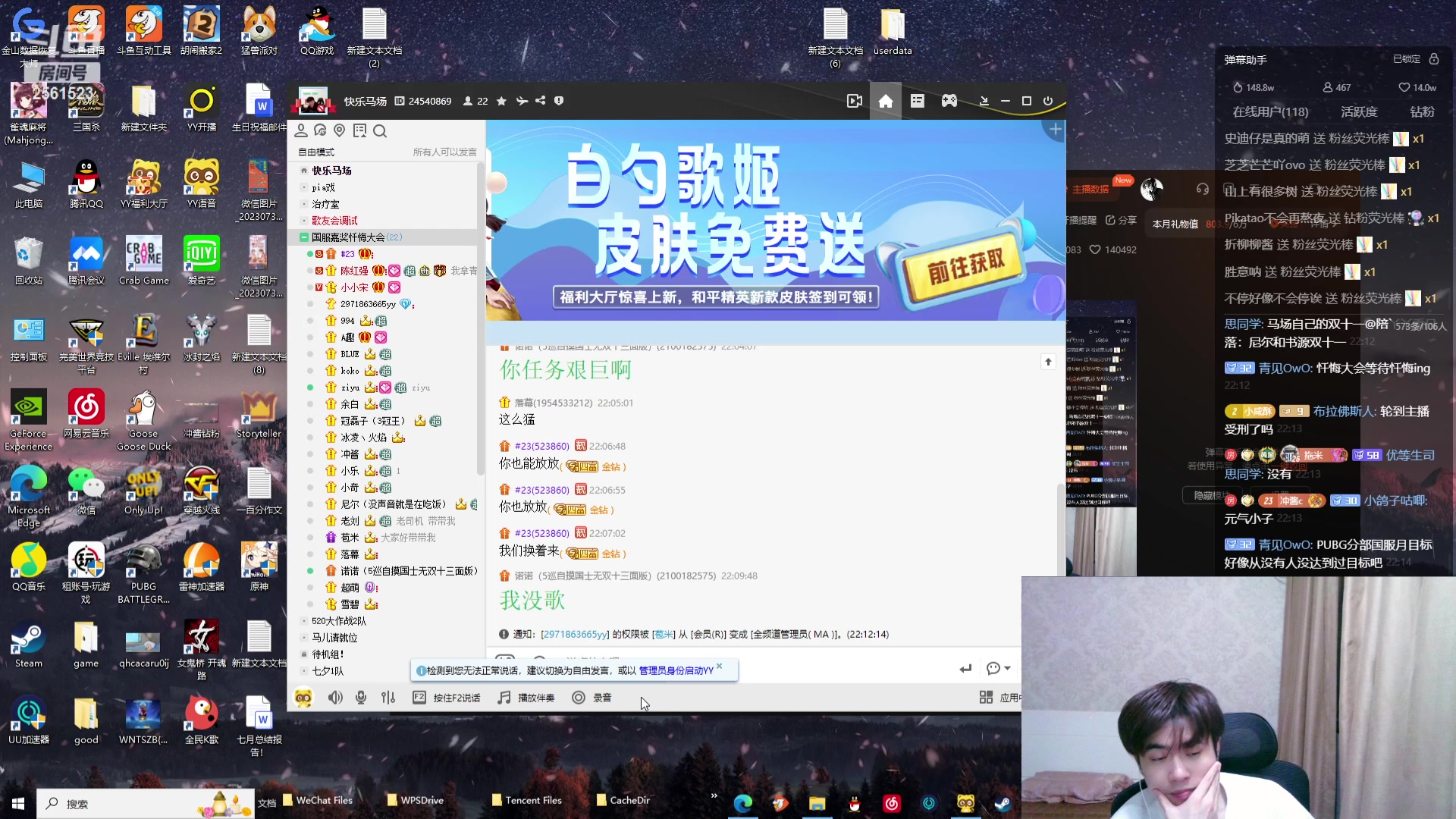Screen dimensions: 1456x819
Task: Open channel search with the magnifier icon
Action: pos(380,130)
